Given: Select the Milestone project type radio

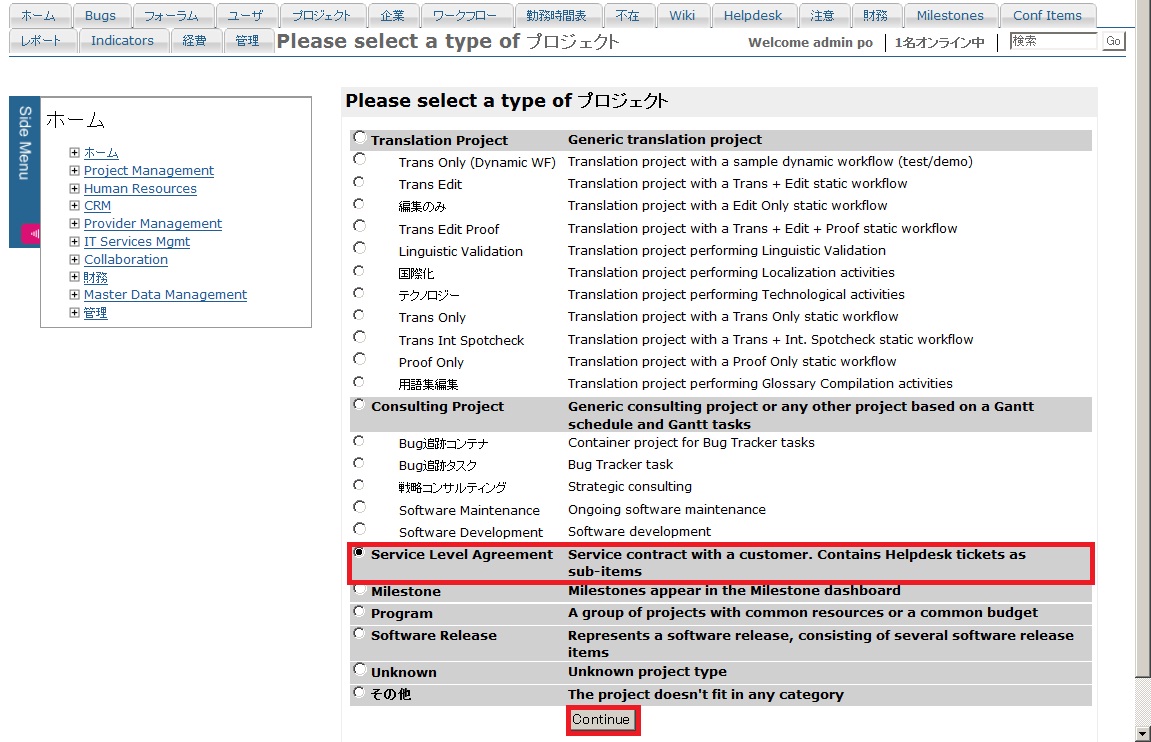Looking at the screenshot, I should point(359,589).
